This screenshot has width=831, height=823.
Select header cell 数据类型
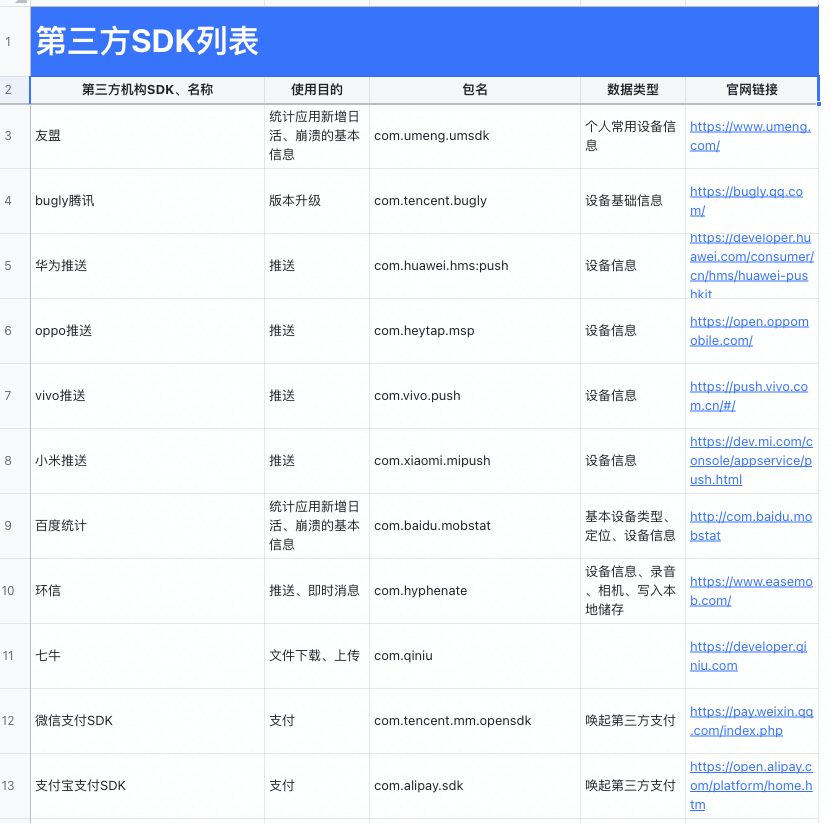(x=633, y=90)
